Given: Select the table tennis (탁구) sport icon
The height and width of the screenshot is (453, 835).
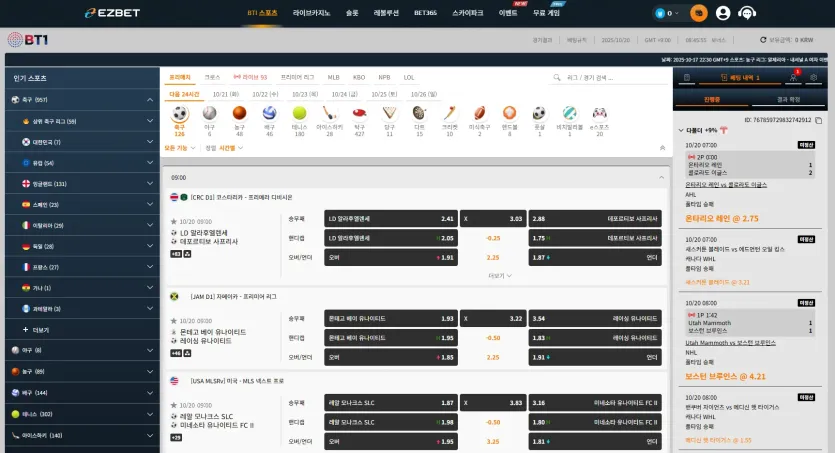Looking at the screenshot, I should (x=359, y=113).
